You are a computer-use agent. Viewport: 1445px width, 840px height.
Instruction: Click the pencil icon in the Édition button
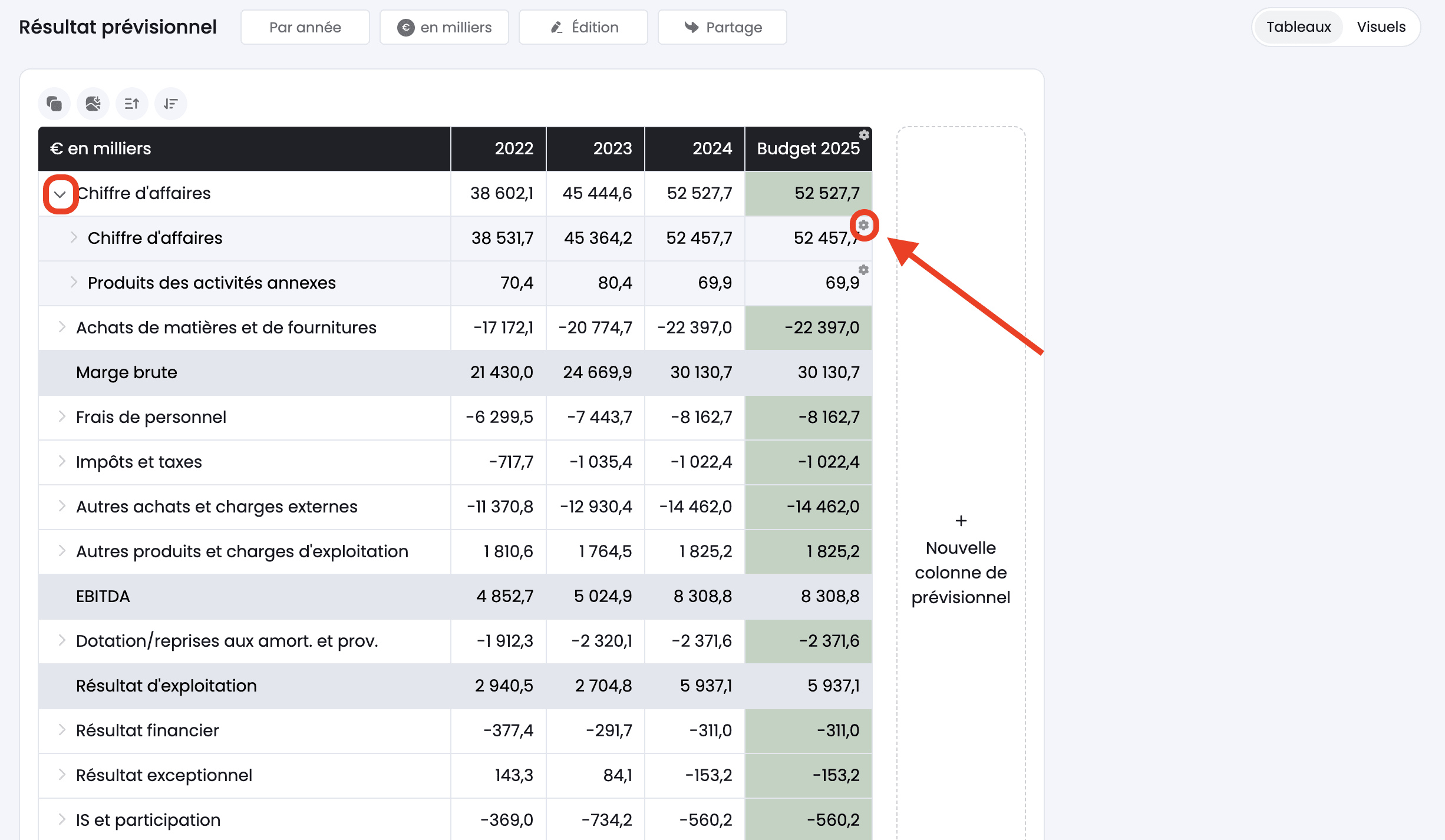pos(557,27)
